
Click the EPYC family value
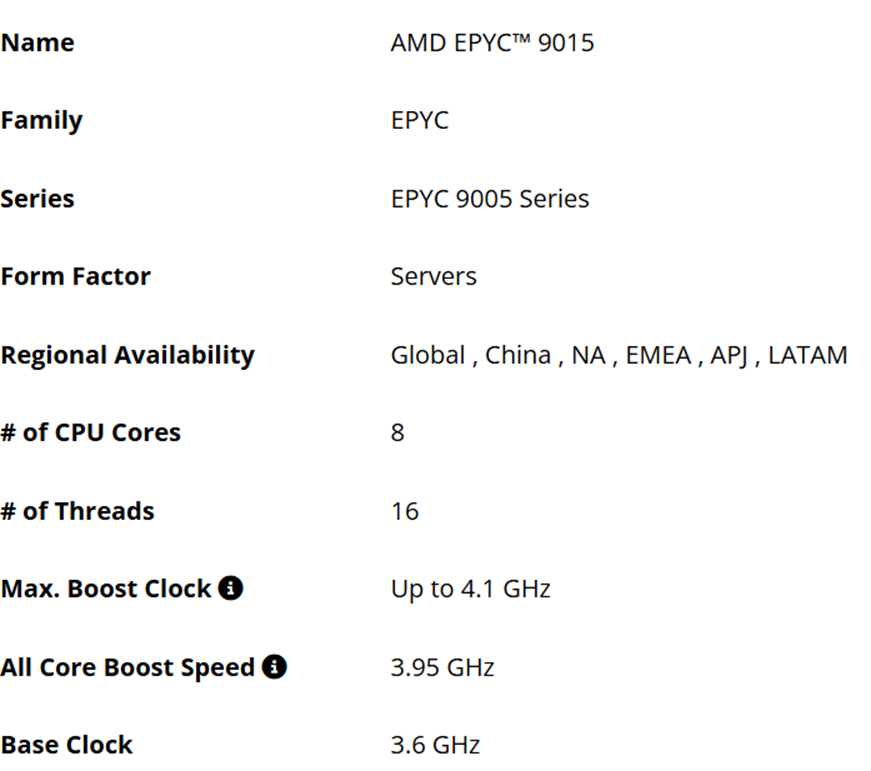coord(419,121)
